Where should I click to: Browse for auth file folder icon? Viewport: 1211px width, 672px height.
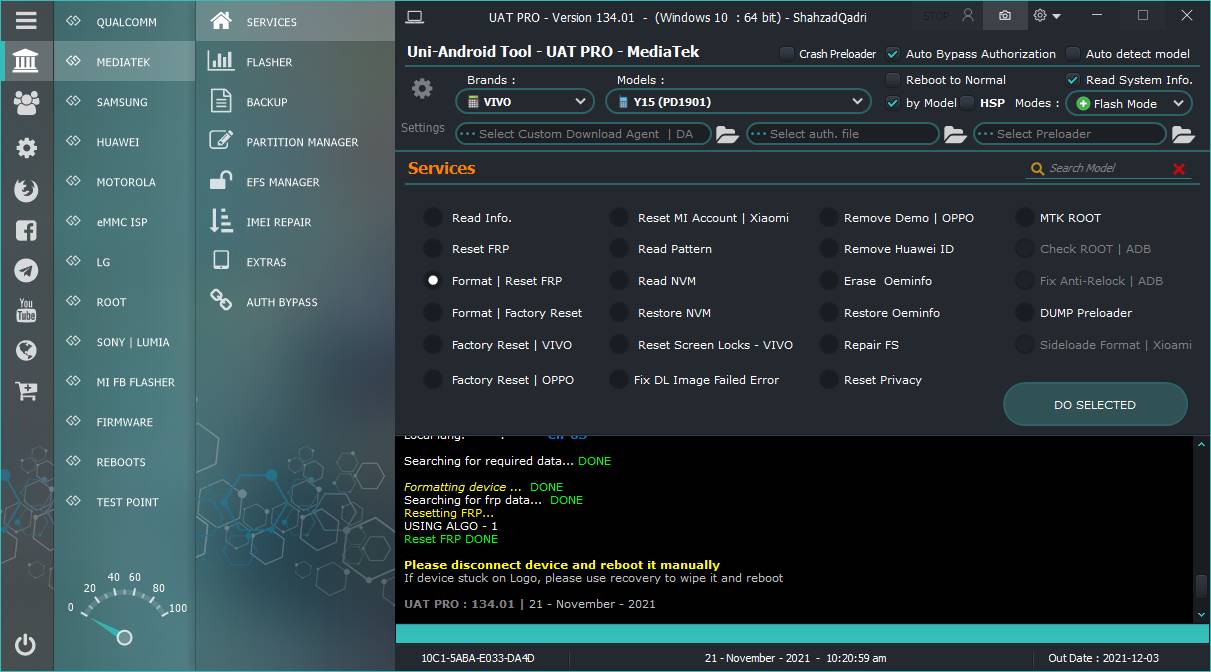point(955,134)
